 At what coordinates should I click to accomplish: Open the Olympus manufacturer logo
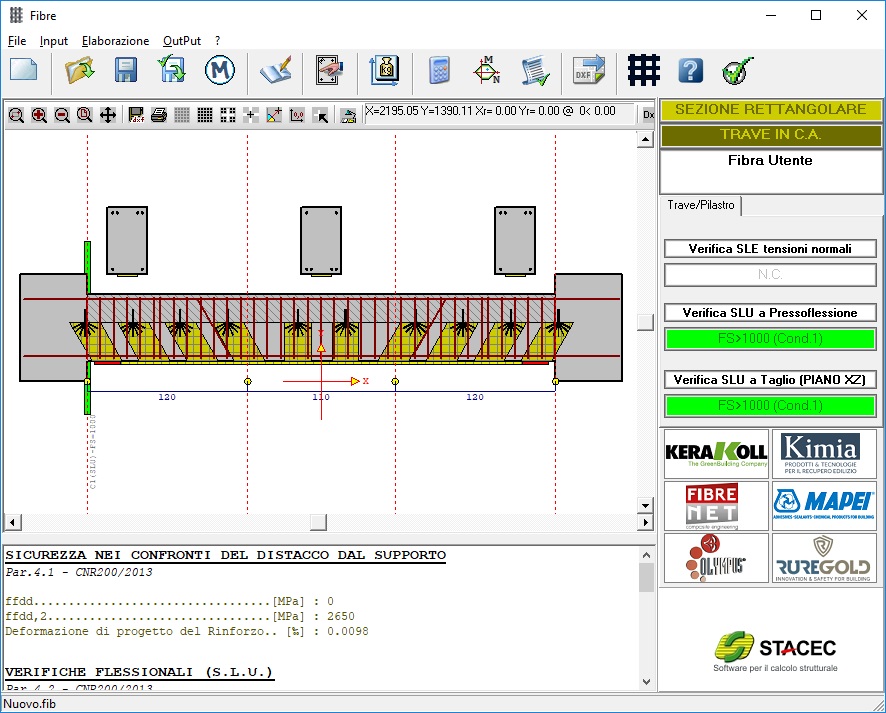tap(716, 558)
